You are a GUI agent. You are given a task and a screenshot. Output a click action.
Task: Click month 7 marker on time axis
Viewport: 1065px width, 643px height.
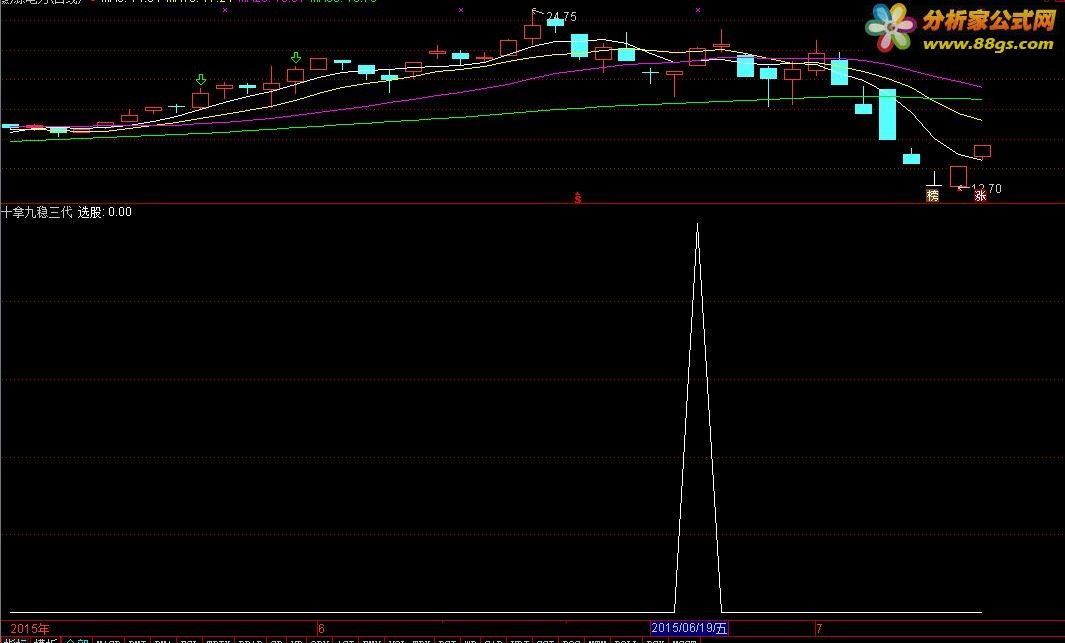(819, 629)
